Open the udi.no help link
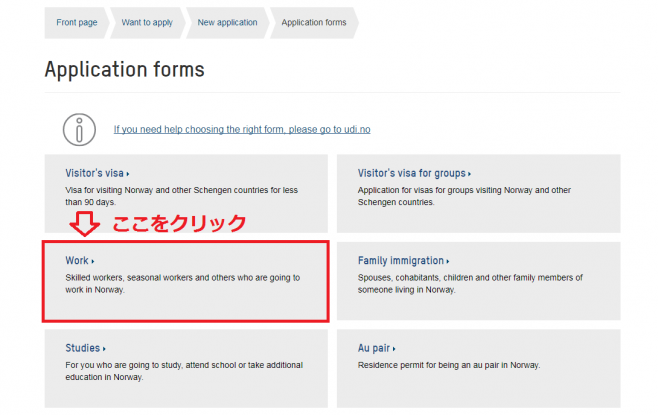Viewport: 658px width, 415px height. tap(242, 129)
